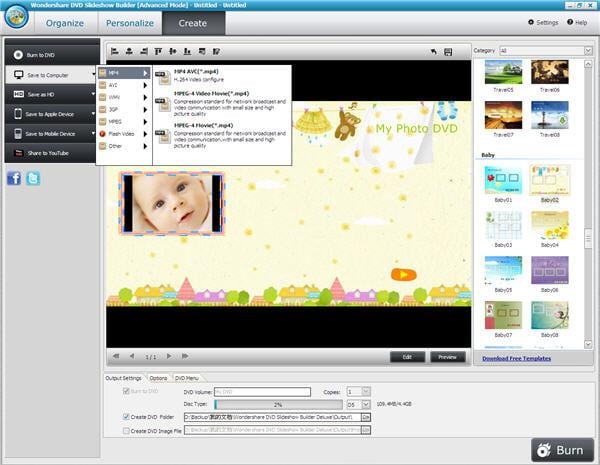Screen dimensions: 600x465
Task: Open the Copies dropdown
Action: (359, 392)
